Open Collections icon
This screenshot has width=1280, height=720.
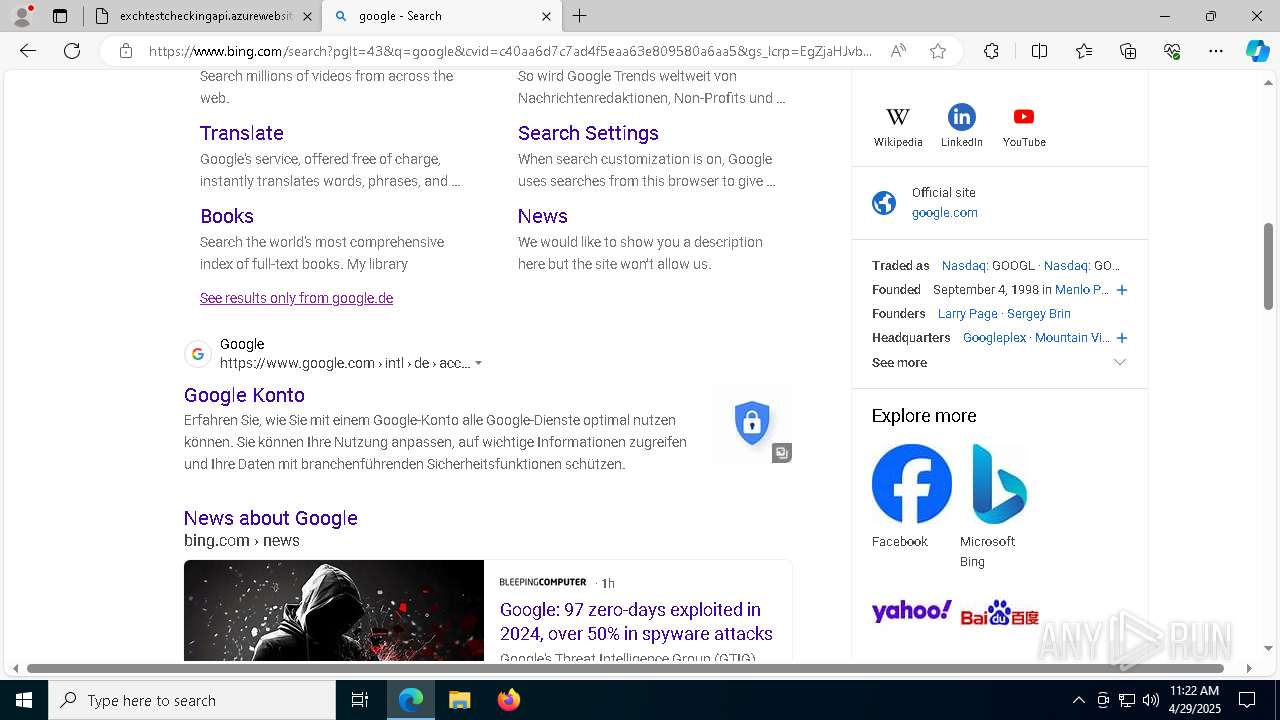pos(1128,51)
